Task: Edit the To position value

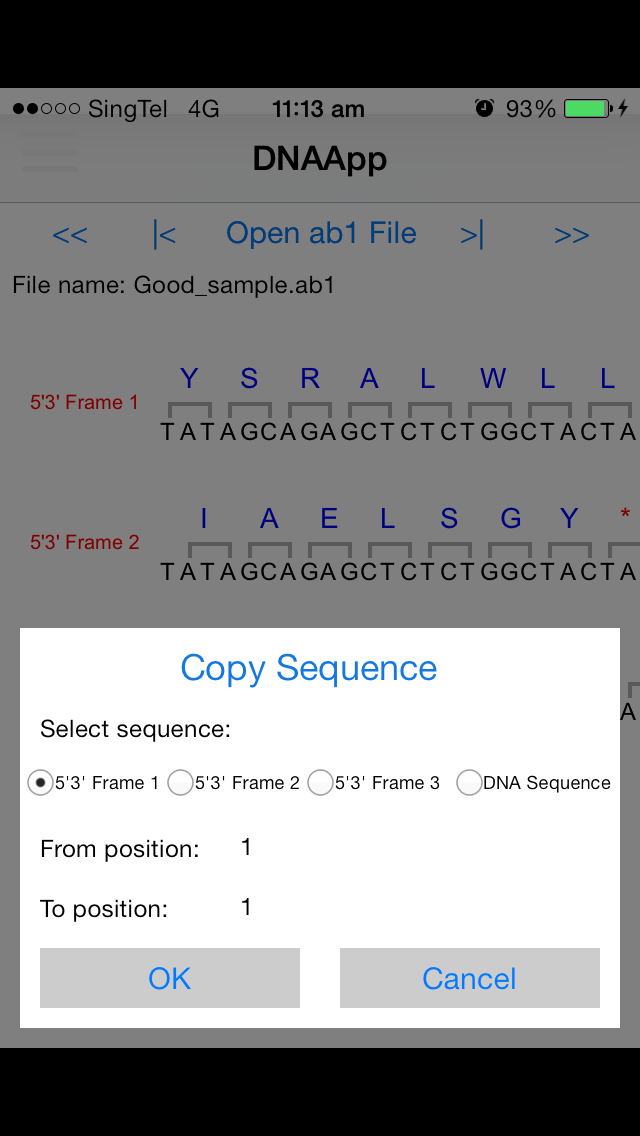Action: click(246, 907)
